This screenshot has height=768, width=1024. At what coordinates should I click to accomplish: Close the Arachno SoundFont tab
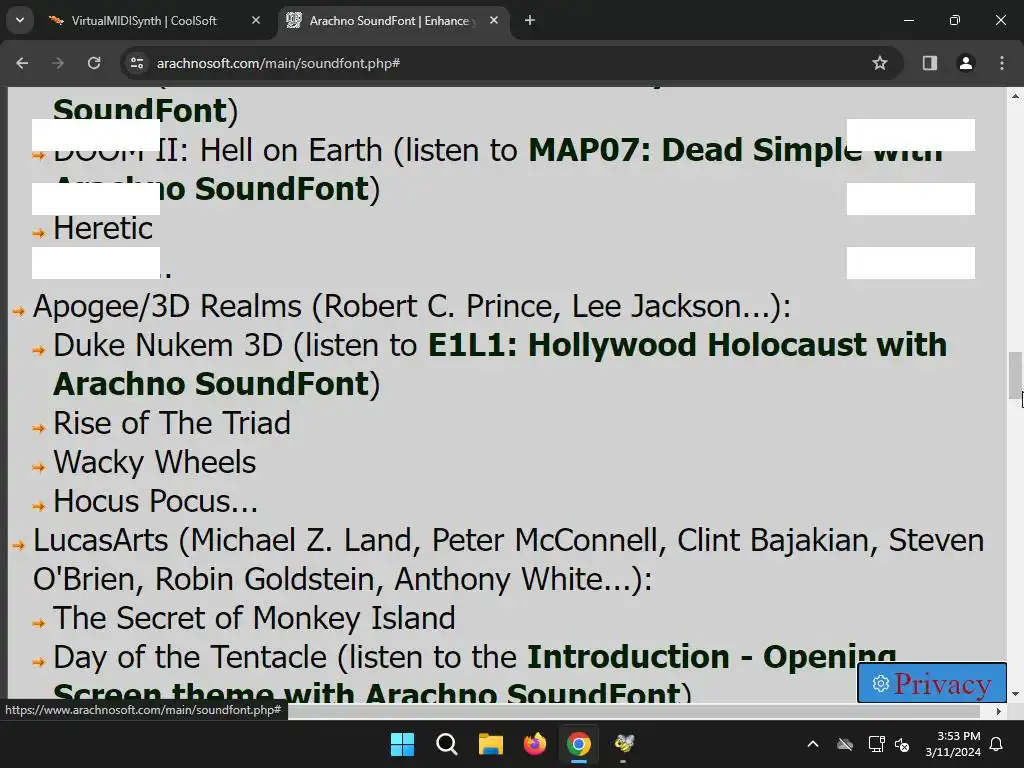pyautogui.click(x=494, y=20)
